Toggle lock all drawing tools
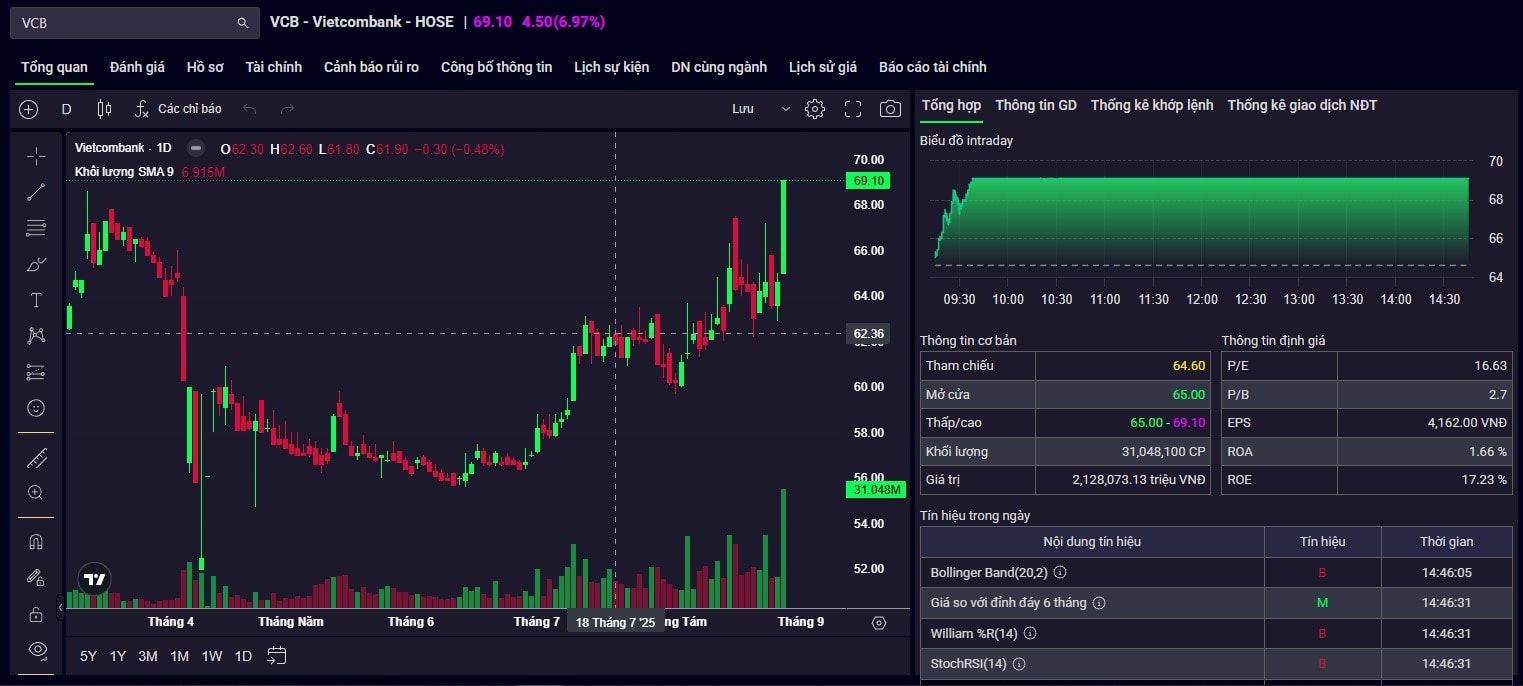 tap(36, 614)
